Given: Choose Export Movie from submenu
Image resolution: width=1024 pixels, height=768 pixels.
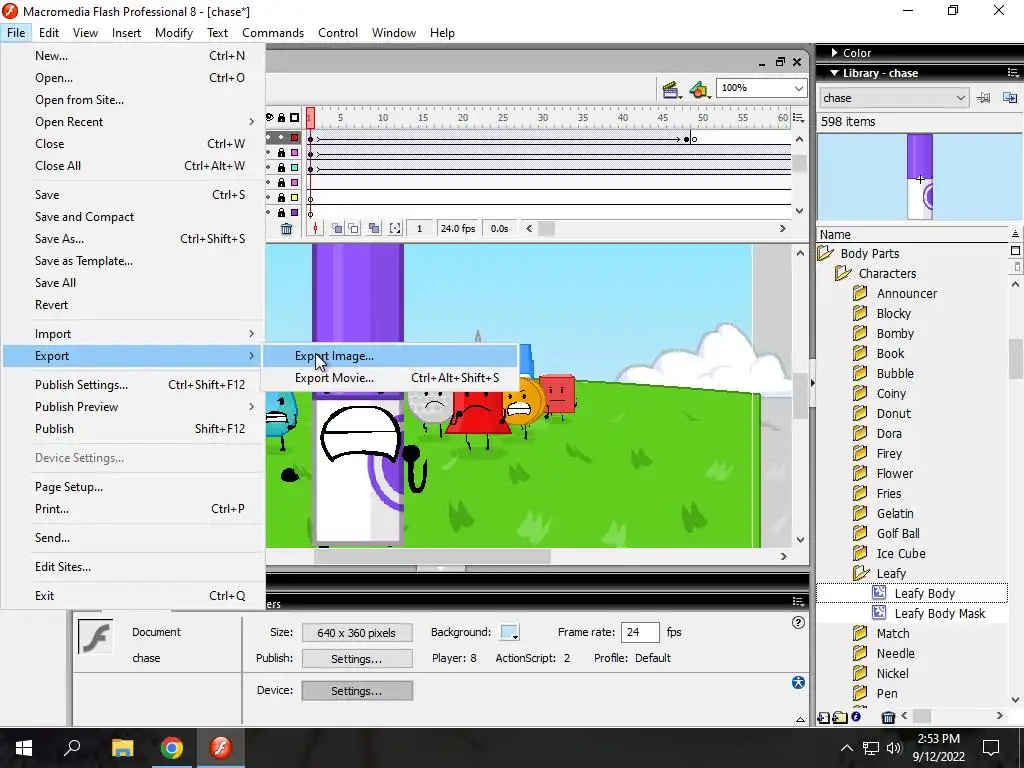Looking at the screenshot, I should (x=391, y=378).
